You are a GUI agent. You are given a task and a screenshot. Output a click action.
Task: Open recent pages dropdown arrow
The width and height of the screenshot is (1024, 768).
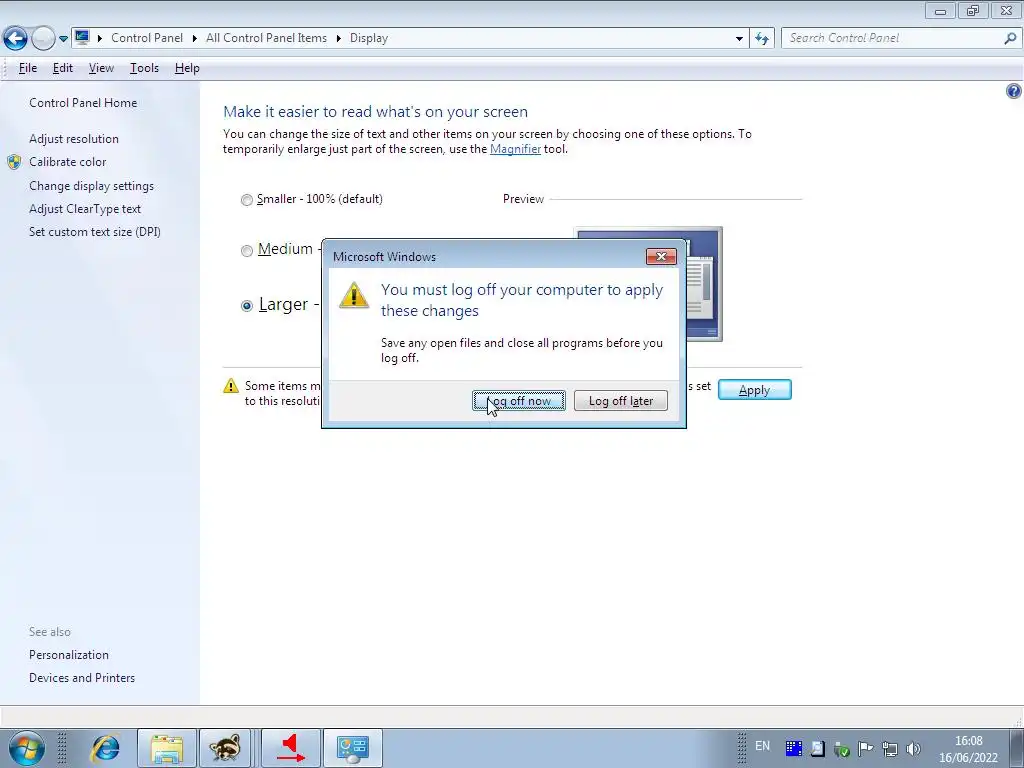pyautogui.click(x=63, y=39)
